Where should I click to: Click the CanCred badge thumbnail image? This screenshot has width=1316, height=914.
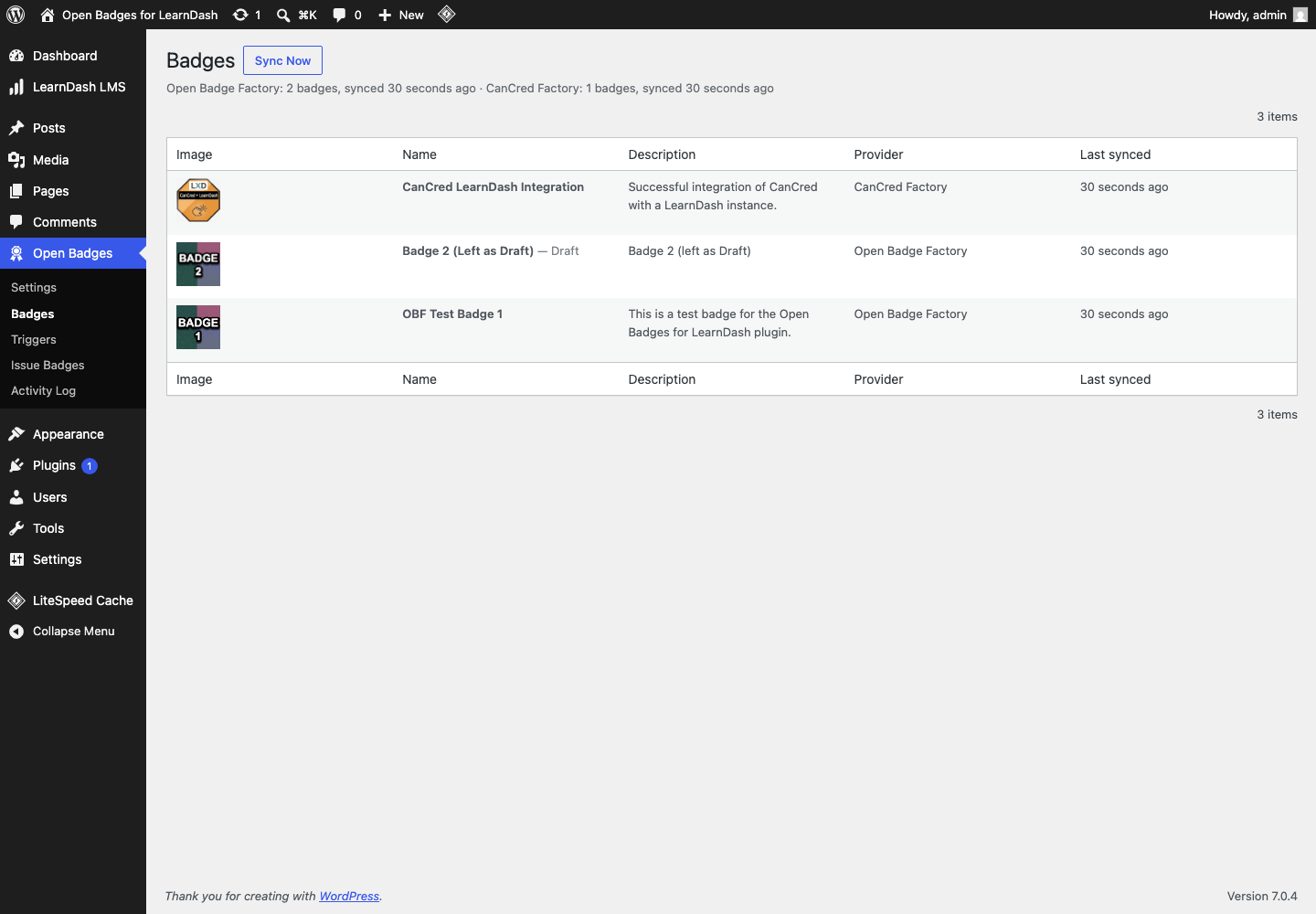point(198,200)
